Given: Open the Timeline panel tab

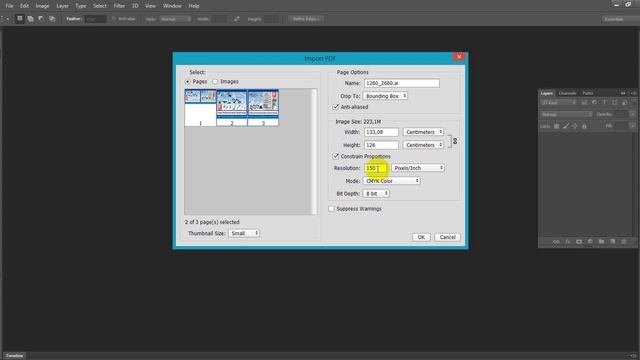Looking at the screenshot, I should point(15,356).
